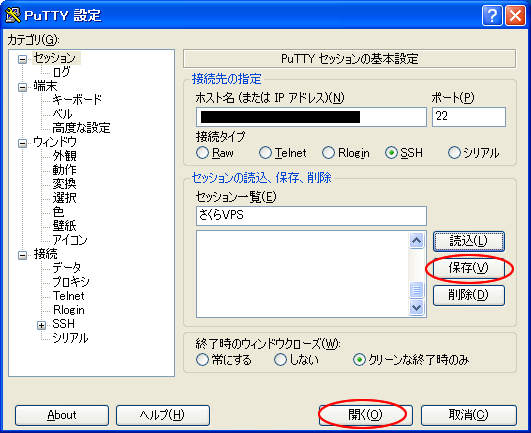
Task: Click the host name input field
Action: 311,117
